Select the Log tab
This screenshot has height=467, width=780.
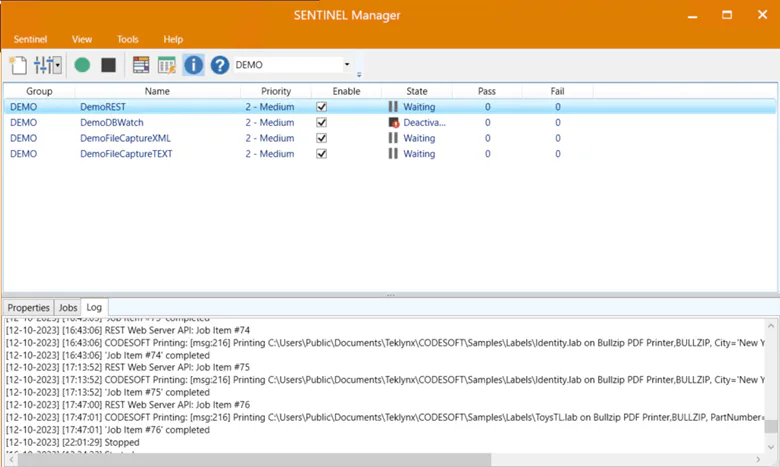click(94, 307)
